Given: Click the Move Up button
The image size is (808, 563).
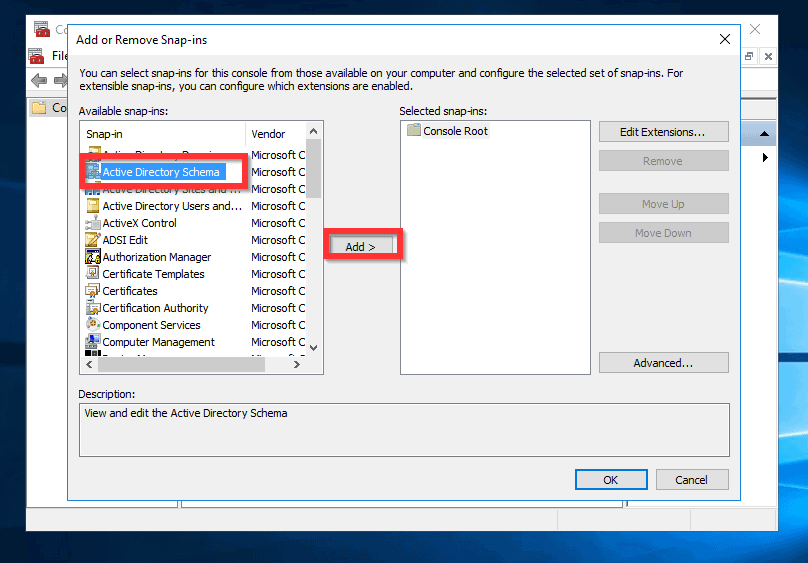Looking at the screenshot, I should [663, 204].
